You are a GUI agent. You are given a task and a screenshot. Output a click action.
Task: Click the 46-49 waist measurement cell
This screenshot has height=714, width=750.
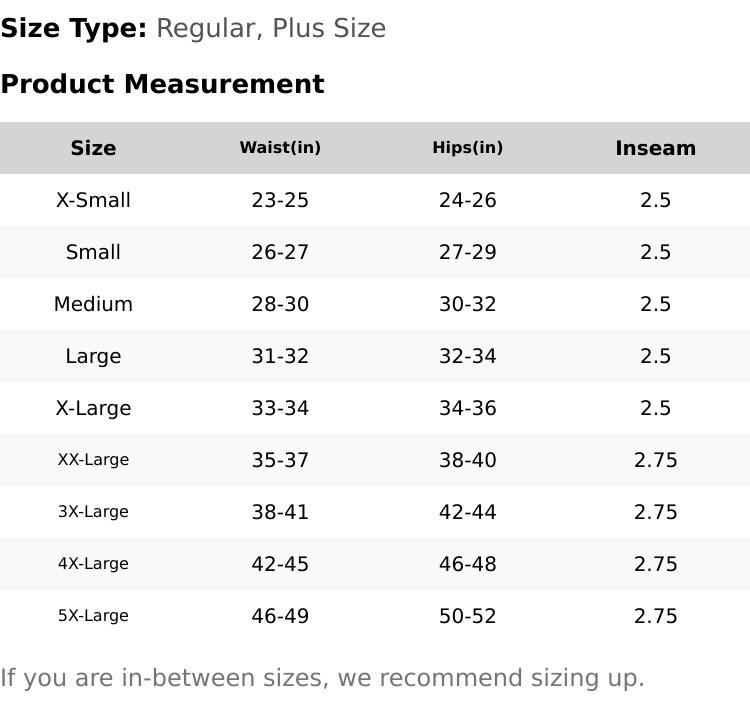pos(280,616)
